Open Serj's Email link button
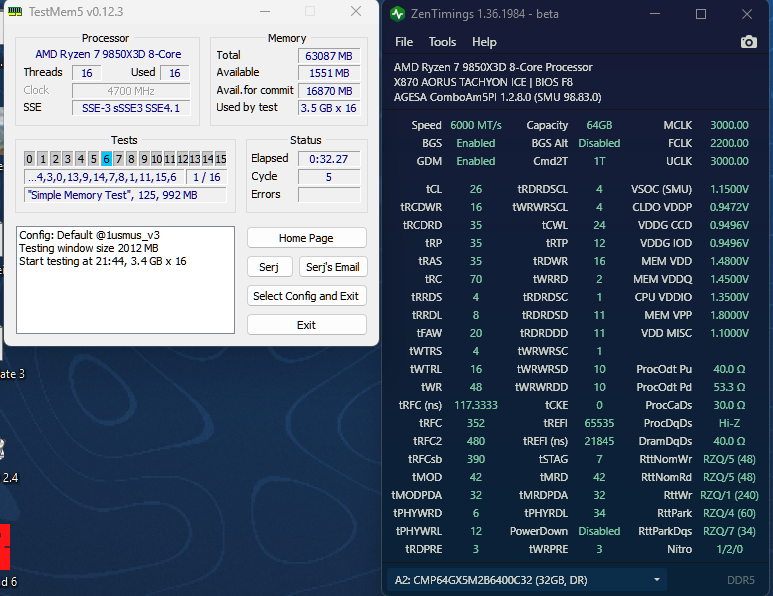The height and width of the screenshot is (596, 773). [x=332, y=267]
